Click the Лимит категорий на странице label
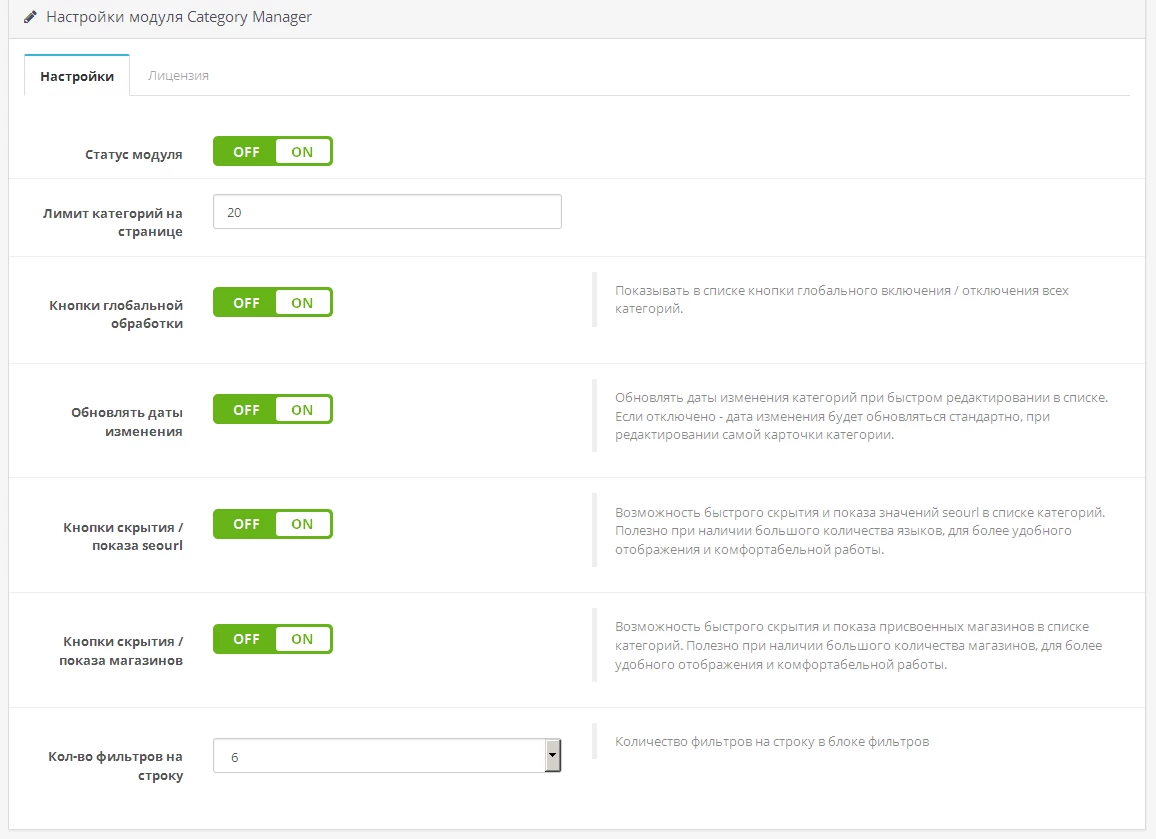The height and width of the screenshot is (839, 1156). point(113,222)
